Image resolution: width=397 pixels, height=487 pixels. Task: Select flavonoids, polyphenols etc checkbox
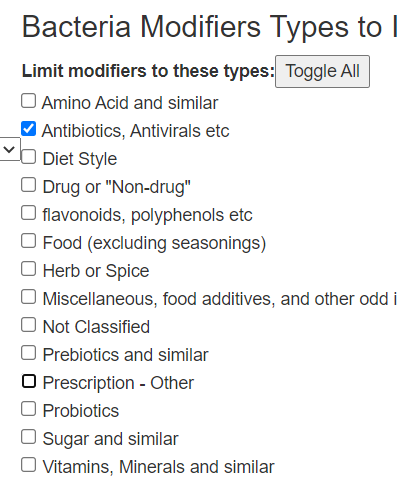29,213
